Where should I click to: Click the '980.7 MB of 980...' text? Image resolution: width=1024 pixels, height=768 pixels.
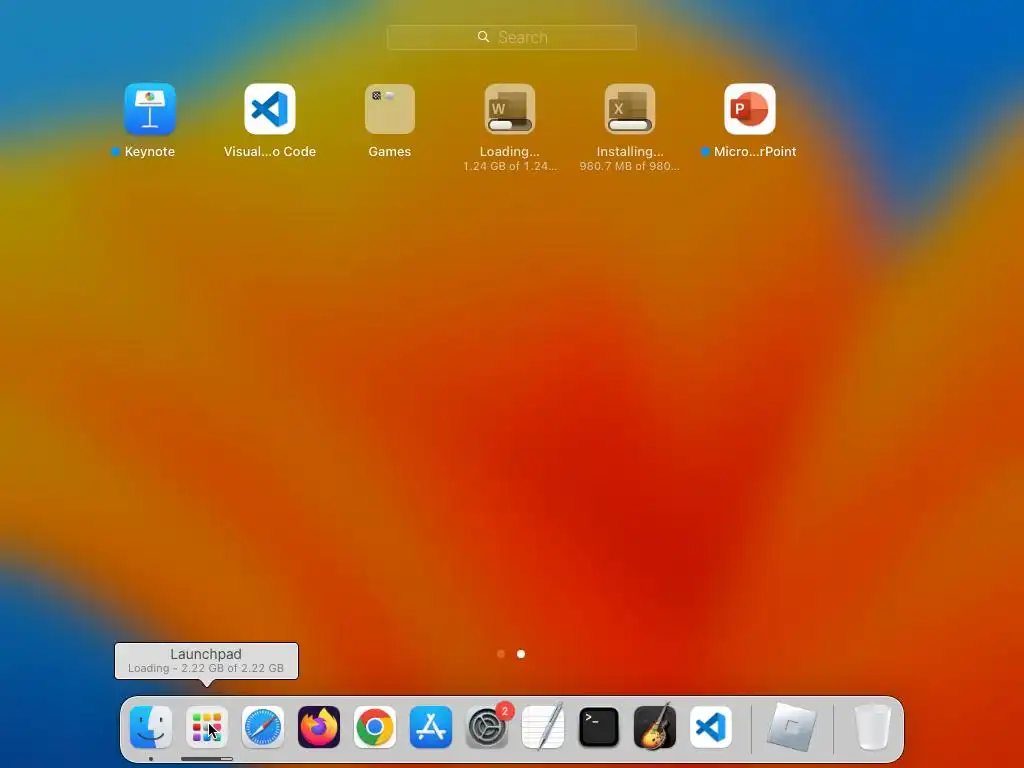630,167
